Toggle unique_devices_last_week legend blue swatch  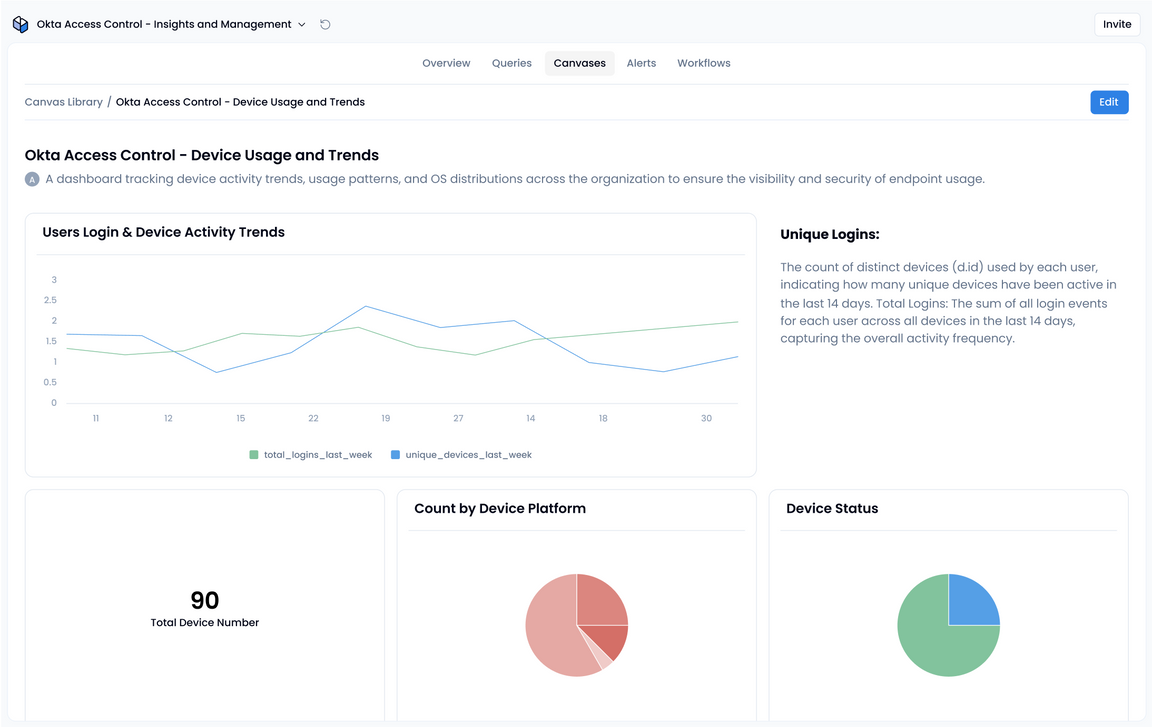pyautogui.click(x=395, y=455)
